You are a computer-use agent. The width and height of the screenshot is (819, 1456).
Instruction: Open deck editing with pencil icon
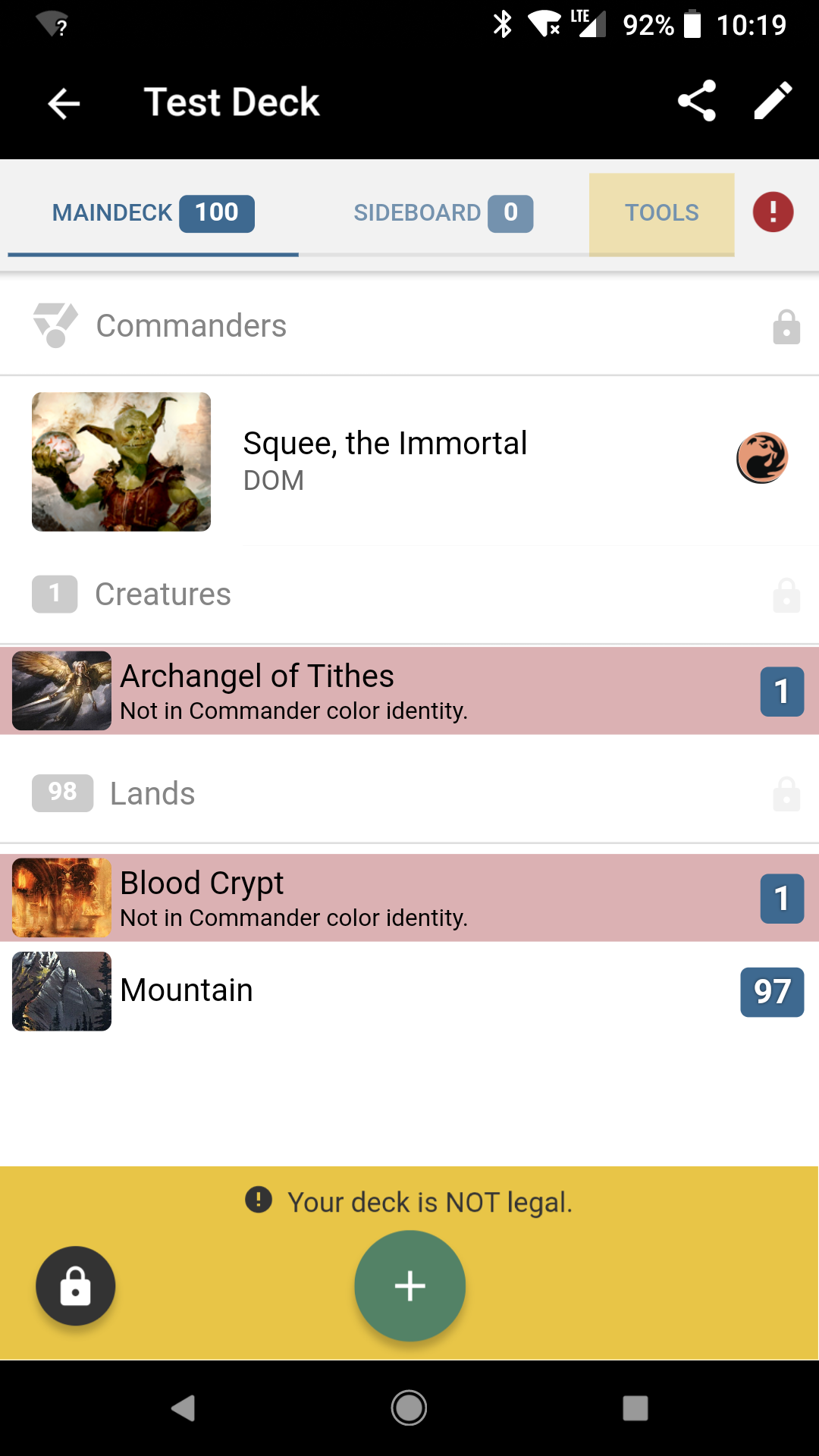tap(773, 101)
